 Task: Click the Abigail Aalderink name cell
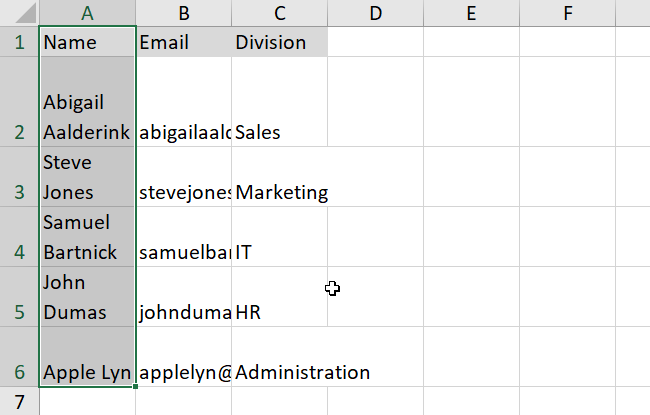[87, 117]
